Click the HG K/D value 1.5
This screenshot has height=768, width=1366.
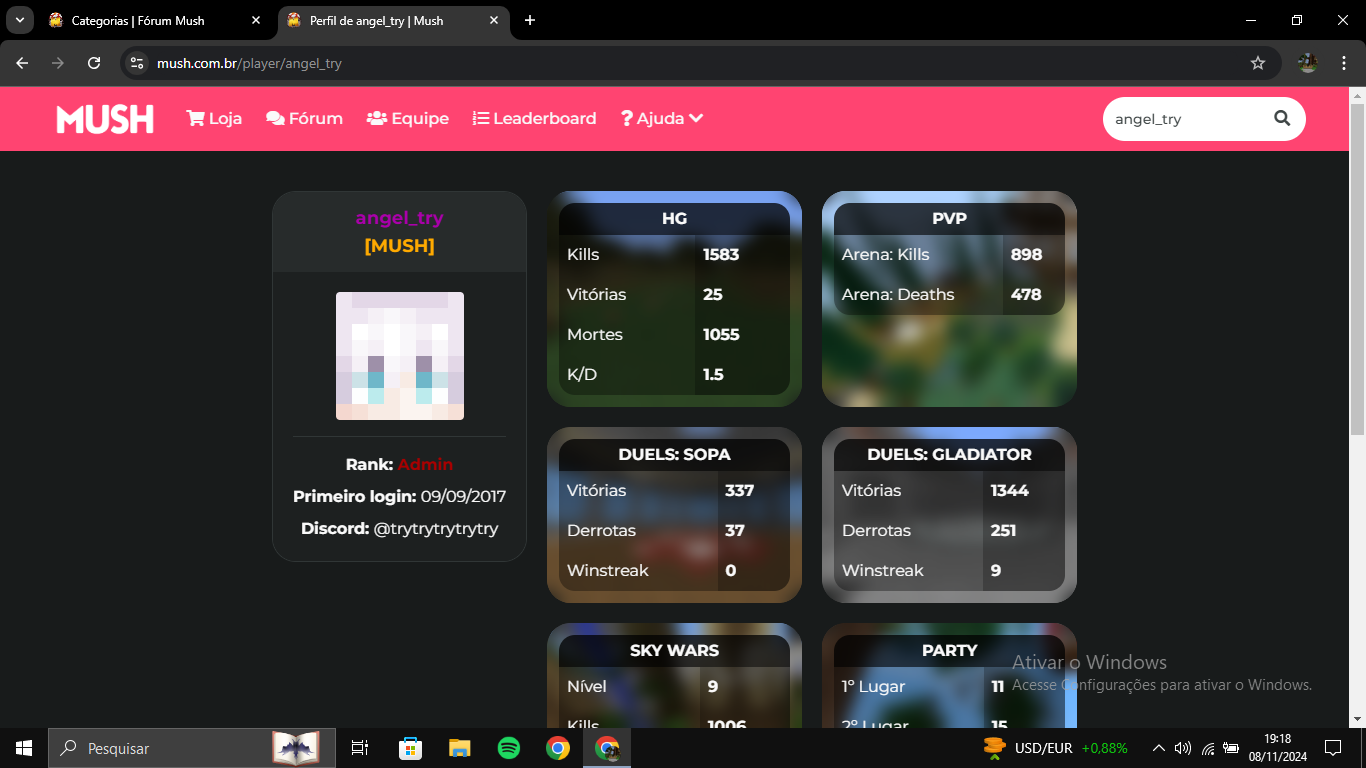tap(713, 374)
